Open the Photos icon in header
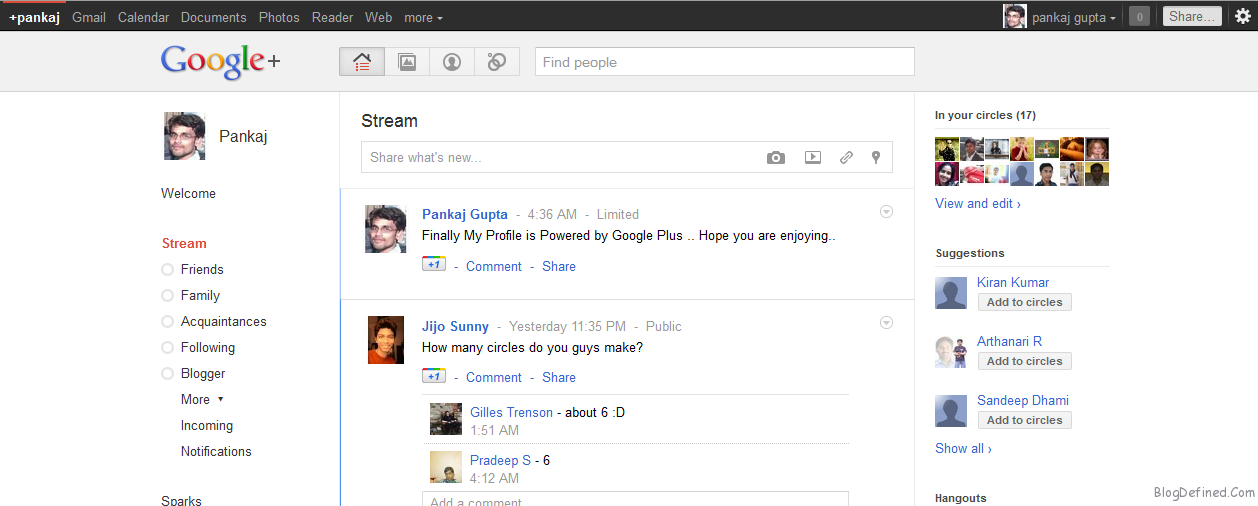The image size is (1258, 506). click(407, 62)
